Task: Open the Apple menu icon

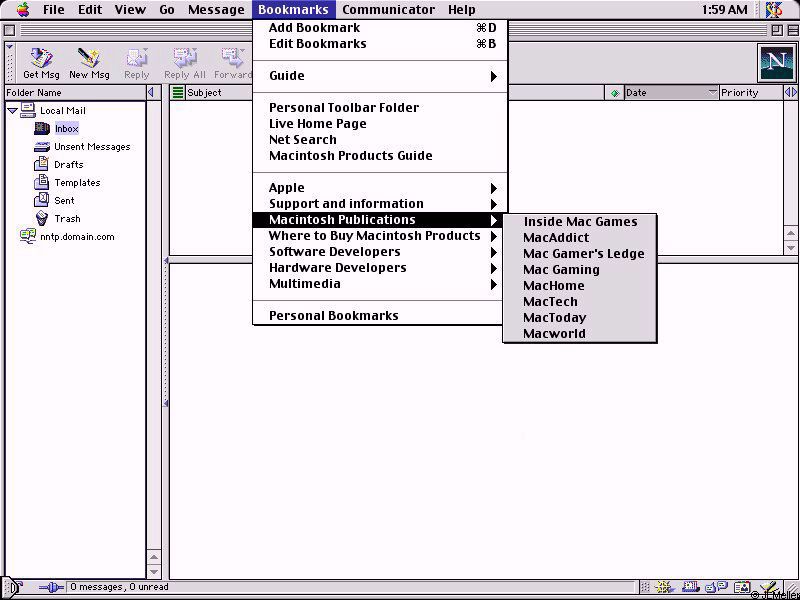Action: (22, 10)
